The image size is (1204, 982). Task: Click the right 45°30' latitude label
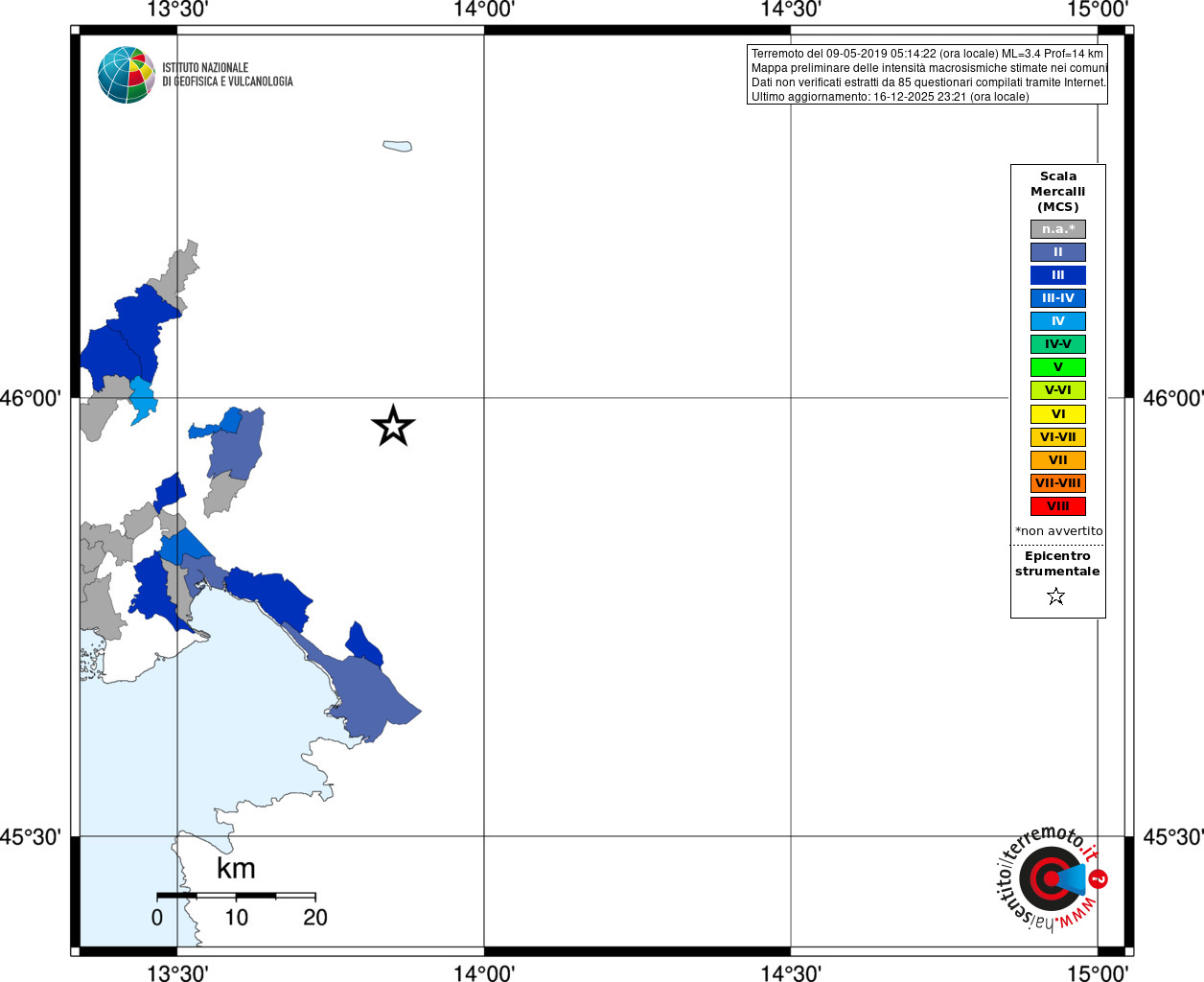pos(1173,837)
